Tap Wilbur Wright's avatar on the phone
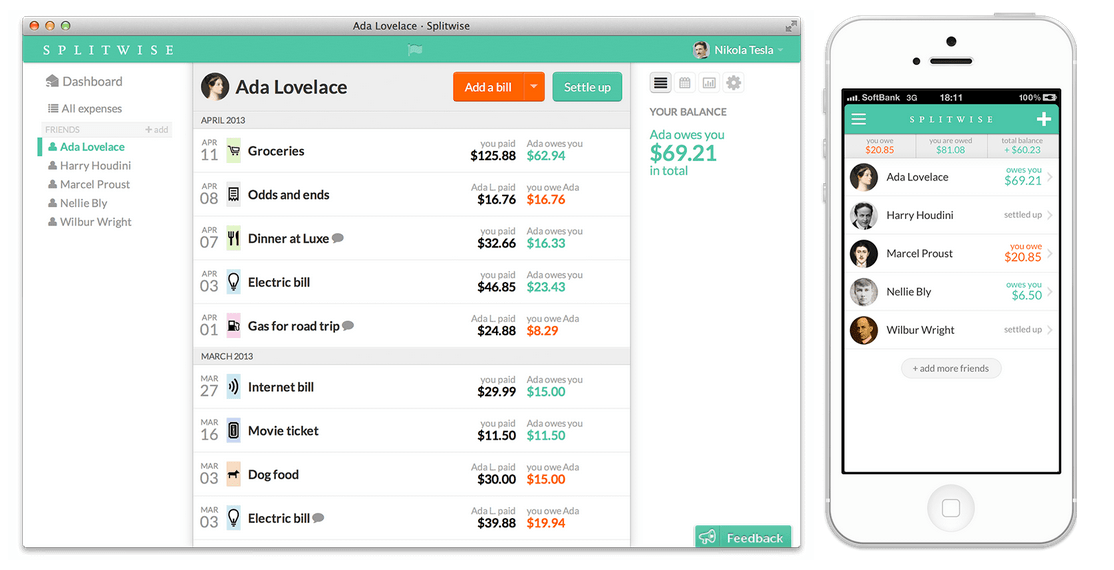 [x=864, y=330]
